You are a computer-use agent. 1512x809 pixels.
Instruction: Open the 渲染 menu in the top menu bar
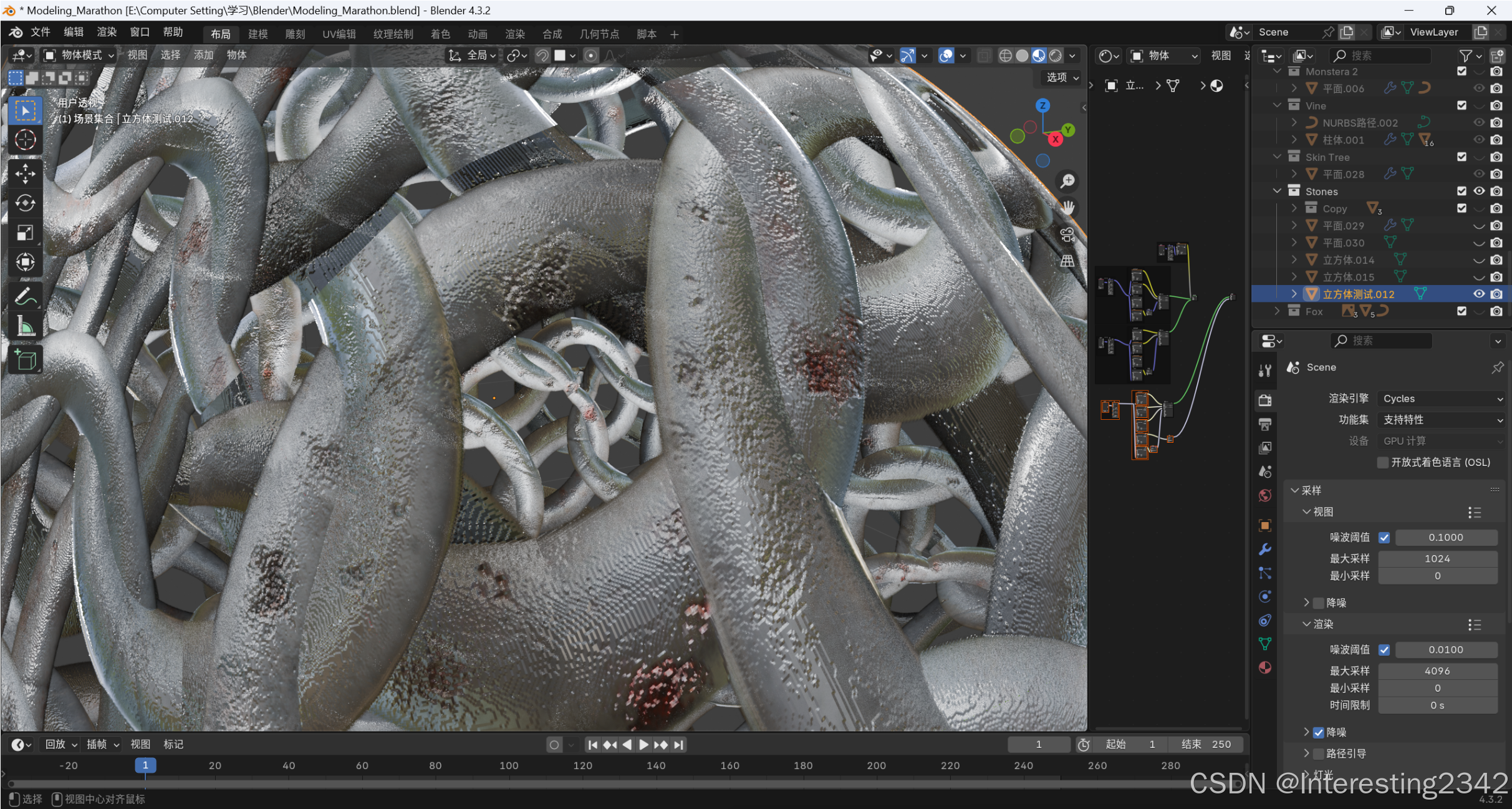pyautogui.click(x=107, y=32)
